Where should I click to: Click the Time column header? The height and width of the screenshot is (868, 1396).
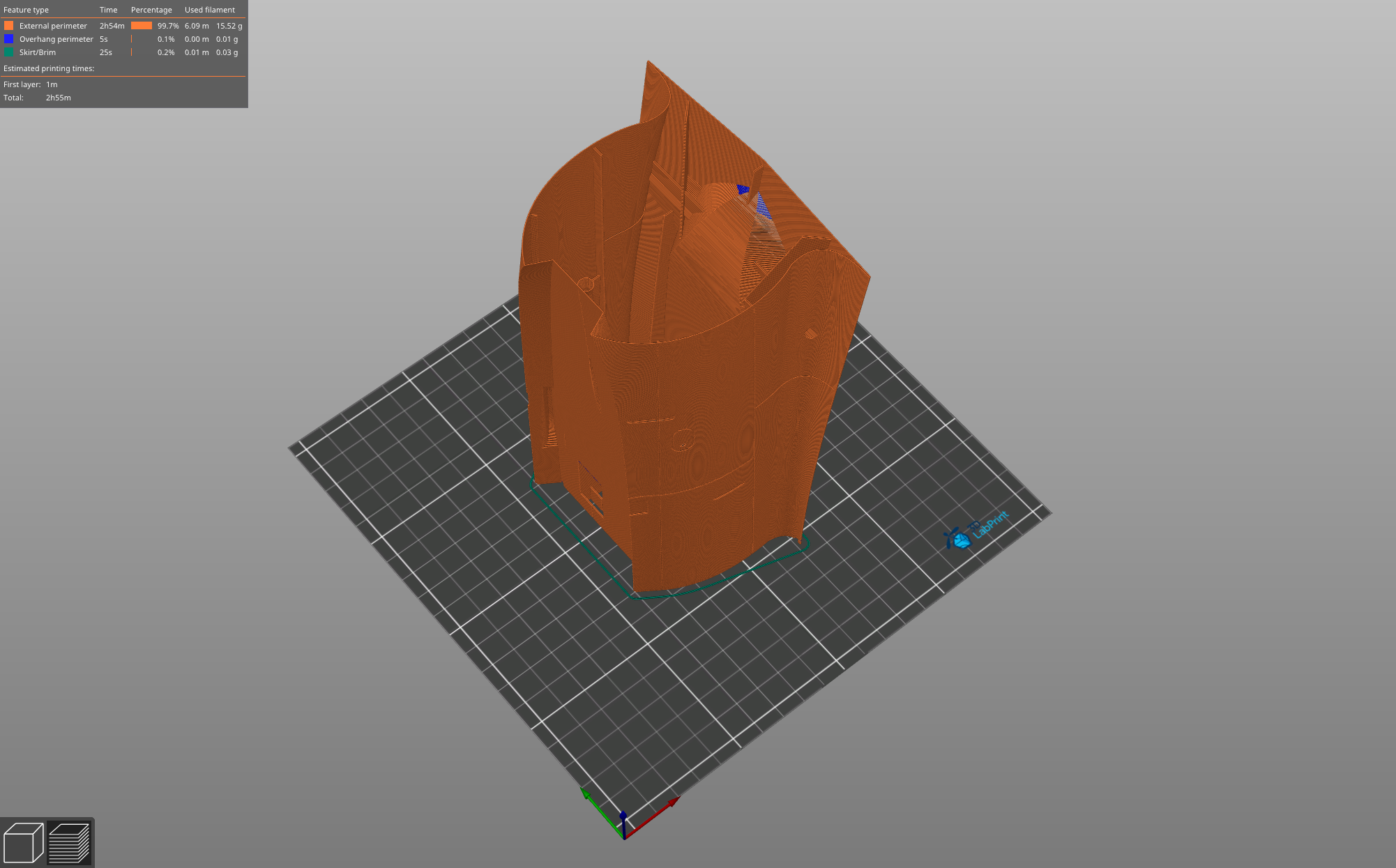[108, 10]
